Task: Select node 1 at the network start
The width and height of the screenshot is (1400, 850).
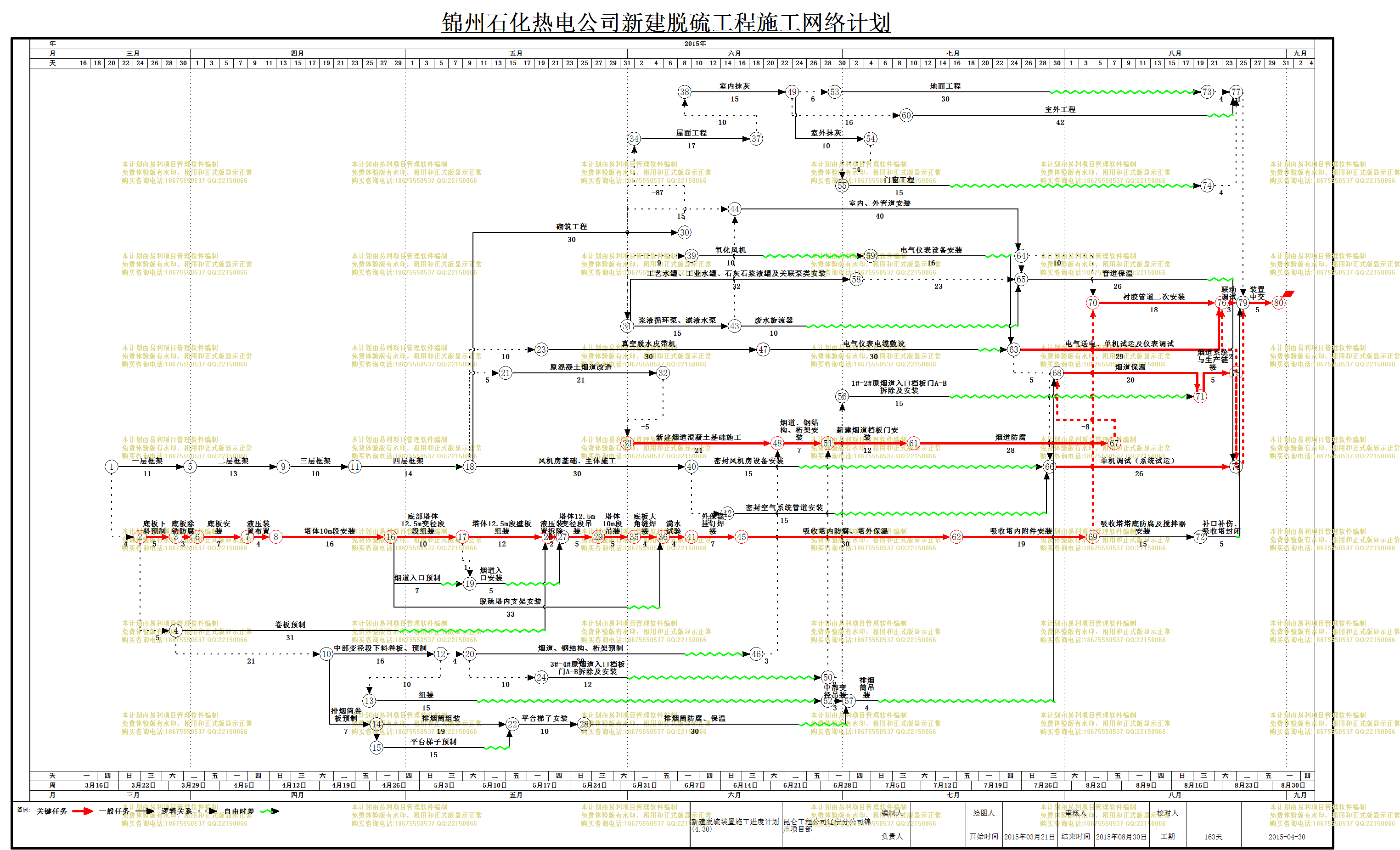Action: (x=112, y=467)
